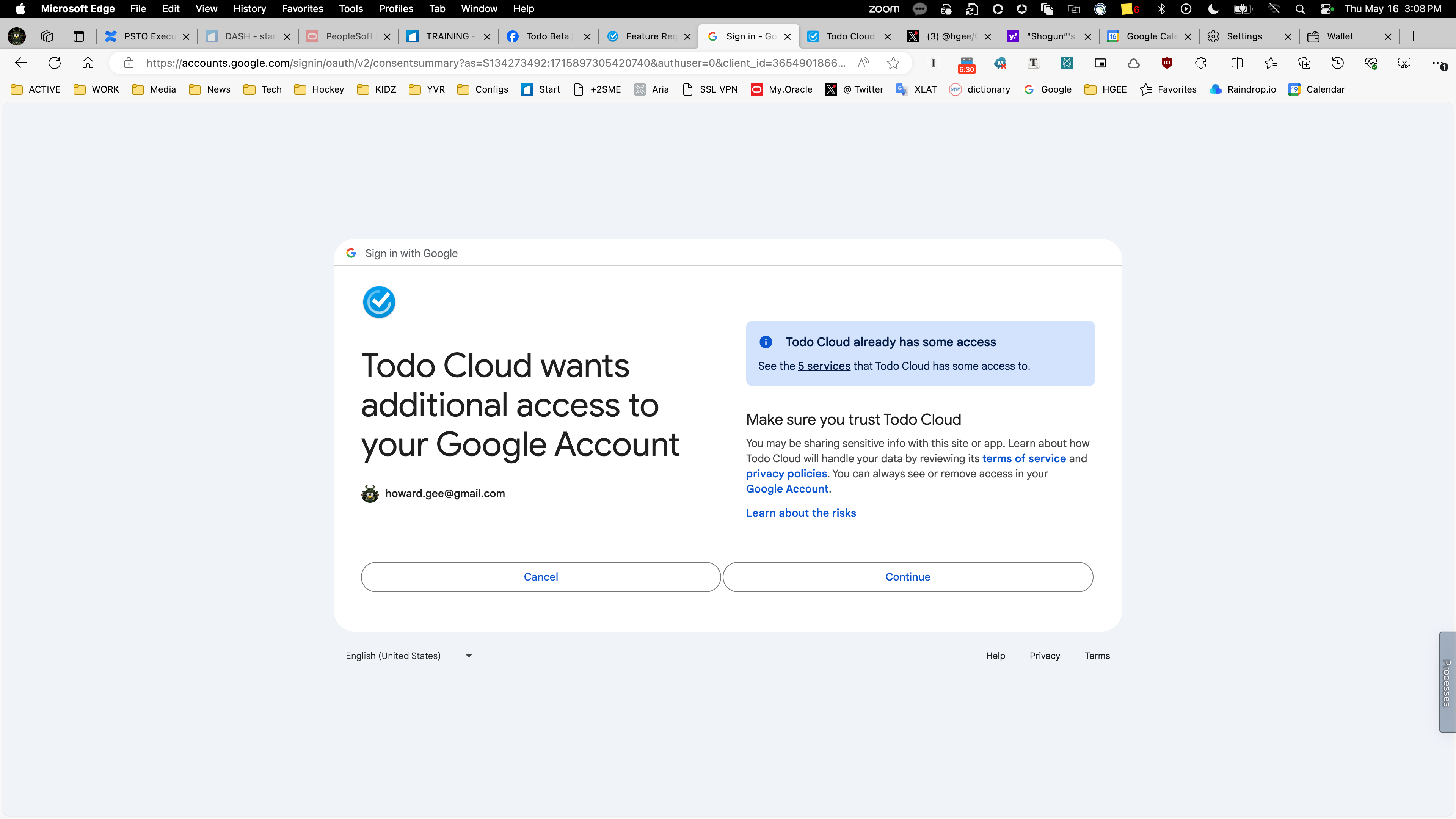Click the cloud extension icon
This screenshot has height=819, width=1456.
pyautogui.click(x=1133, y=63)
